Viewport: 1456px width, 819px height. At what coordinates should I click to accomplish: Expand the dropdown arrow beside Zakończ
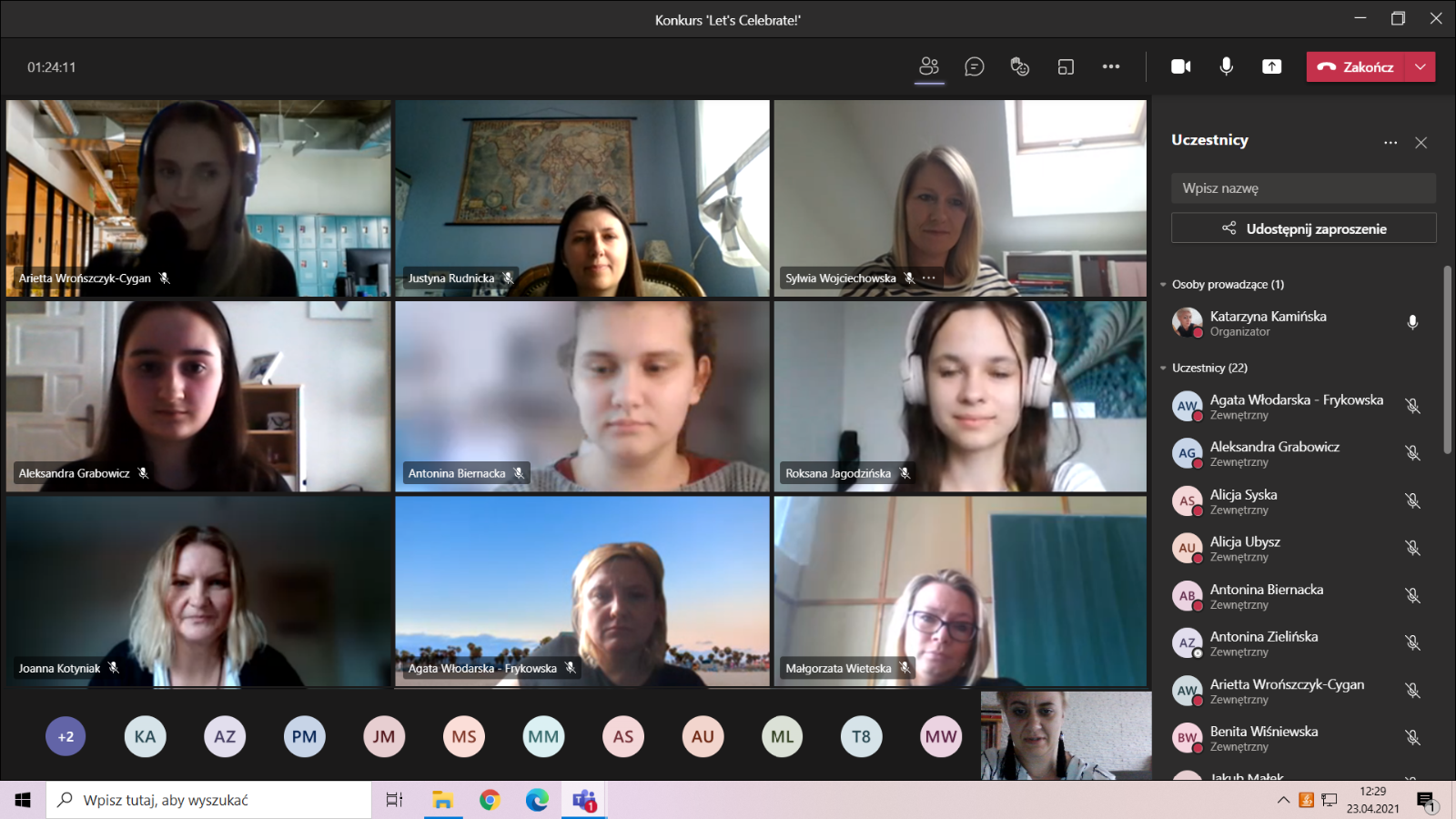[1421, 66]
